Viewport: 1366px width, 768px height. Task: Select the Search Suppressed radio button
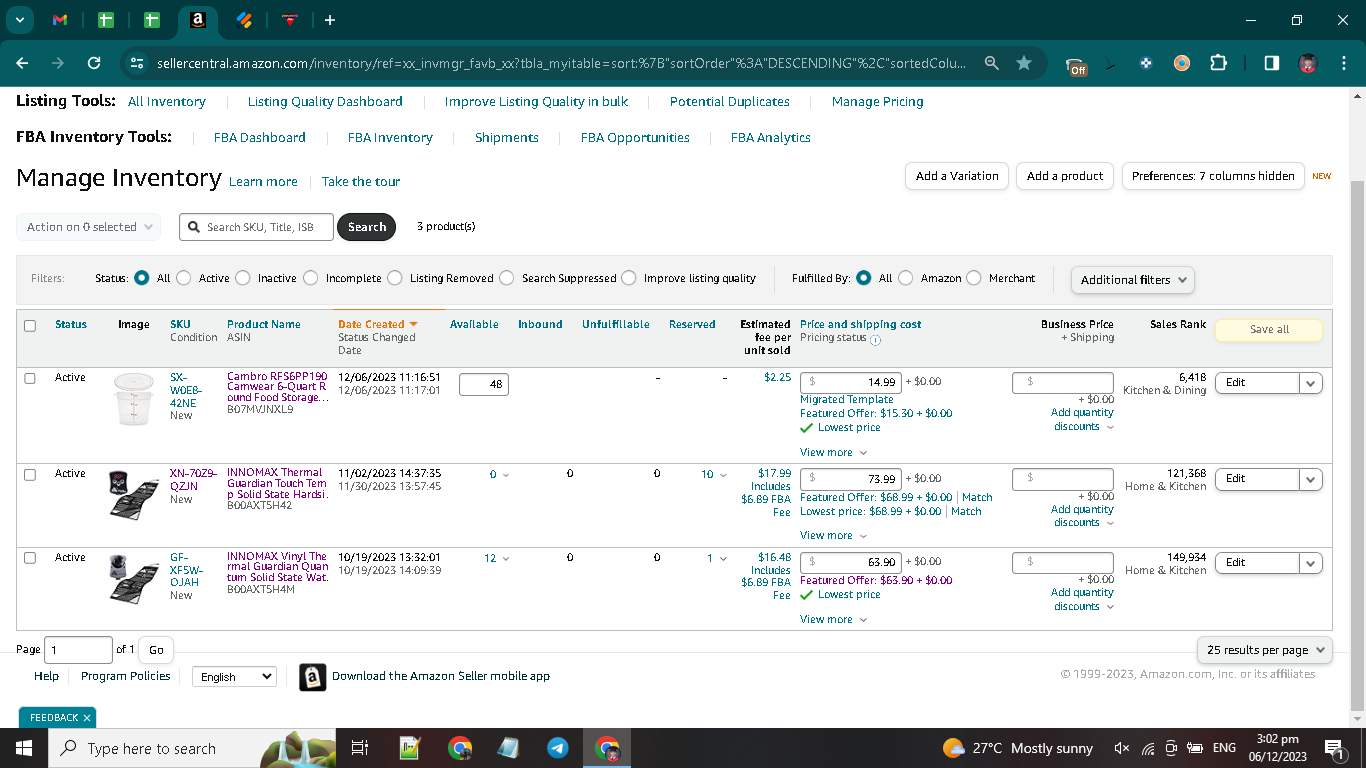pyautogui.click(x=507, y=278)
